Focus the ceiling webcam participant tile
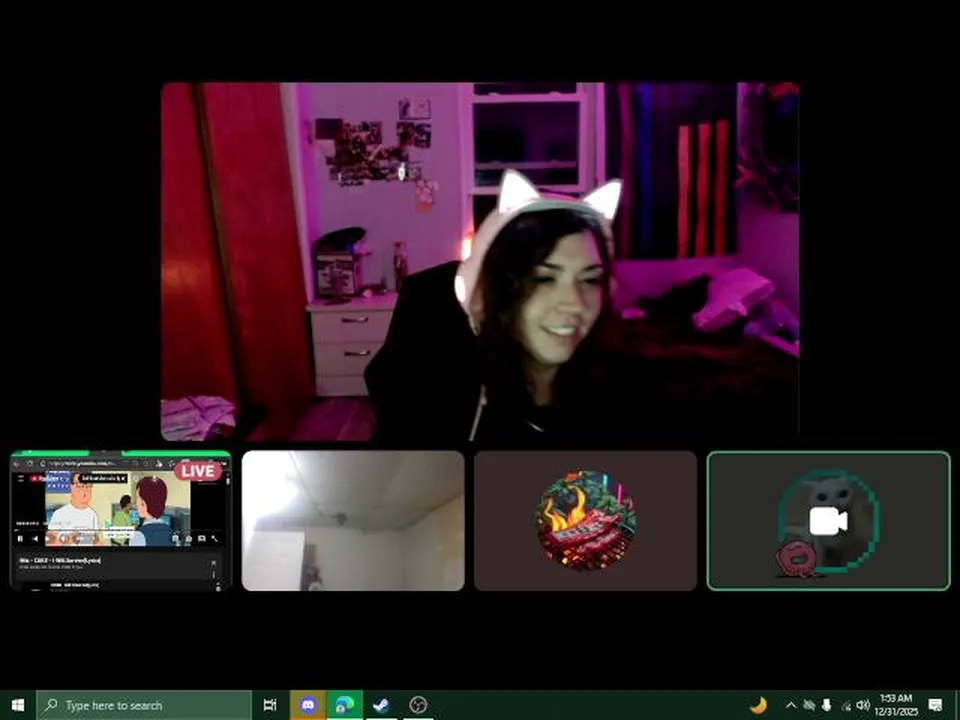The height and width of the screenshot is (720, 960). coord(353,521)
